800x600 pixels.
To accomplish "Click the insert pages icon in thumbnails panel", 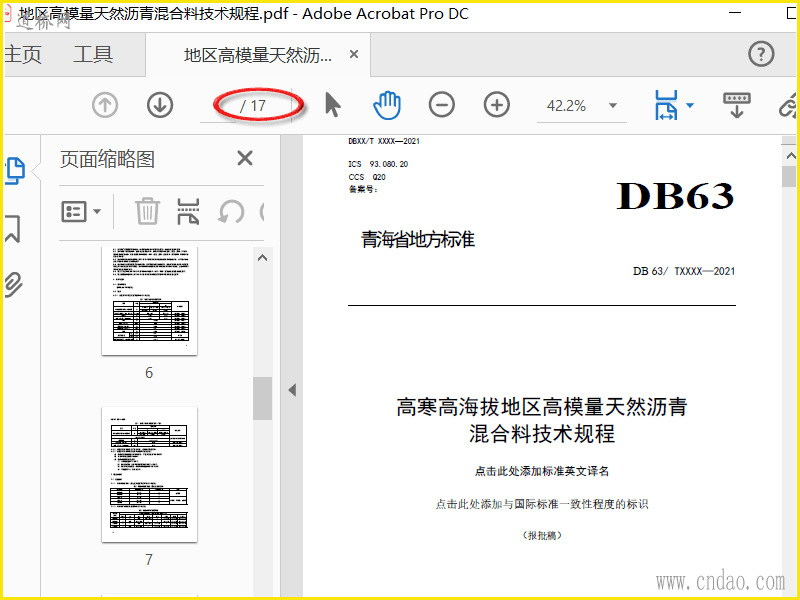I will click(188, 211).
